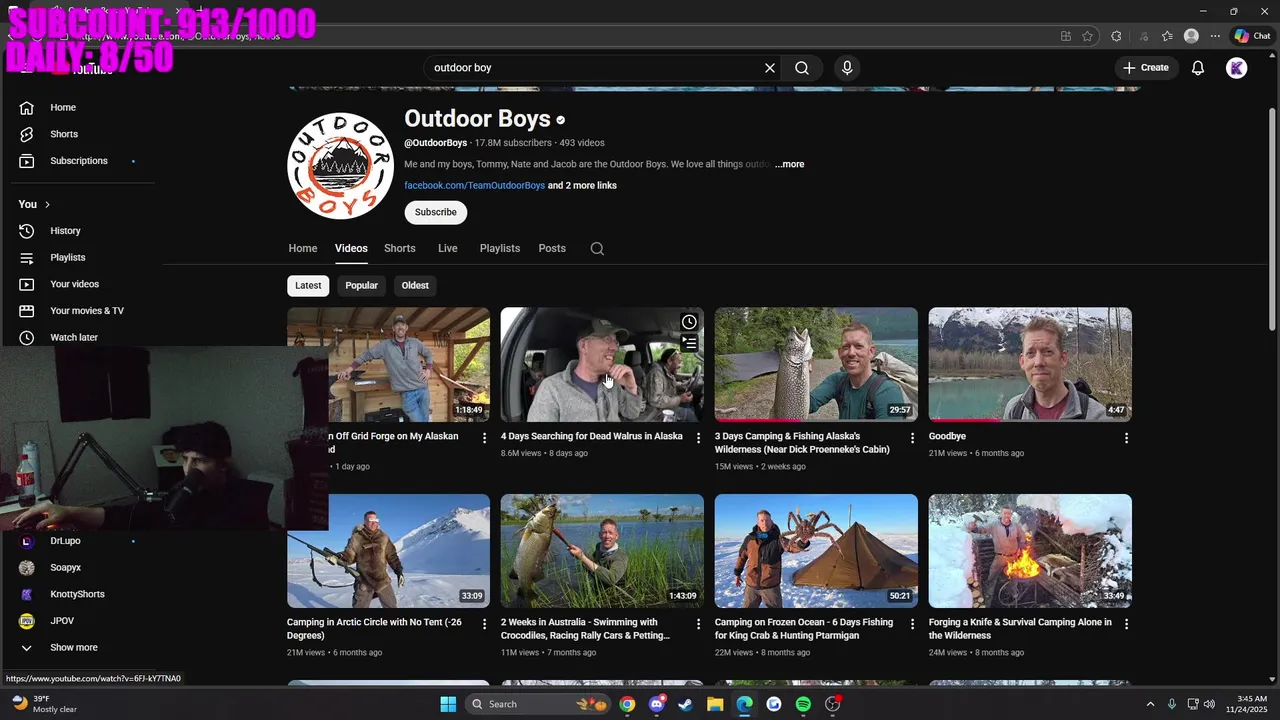Open options menu for the Goodbye video
This screenshot has width=1280, height=720.
point(1126,438)
